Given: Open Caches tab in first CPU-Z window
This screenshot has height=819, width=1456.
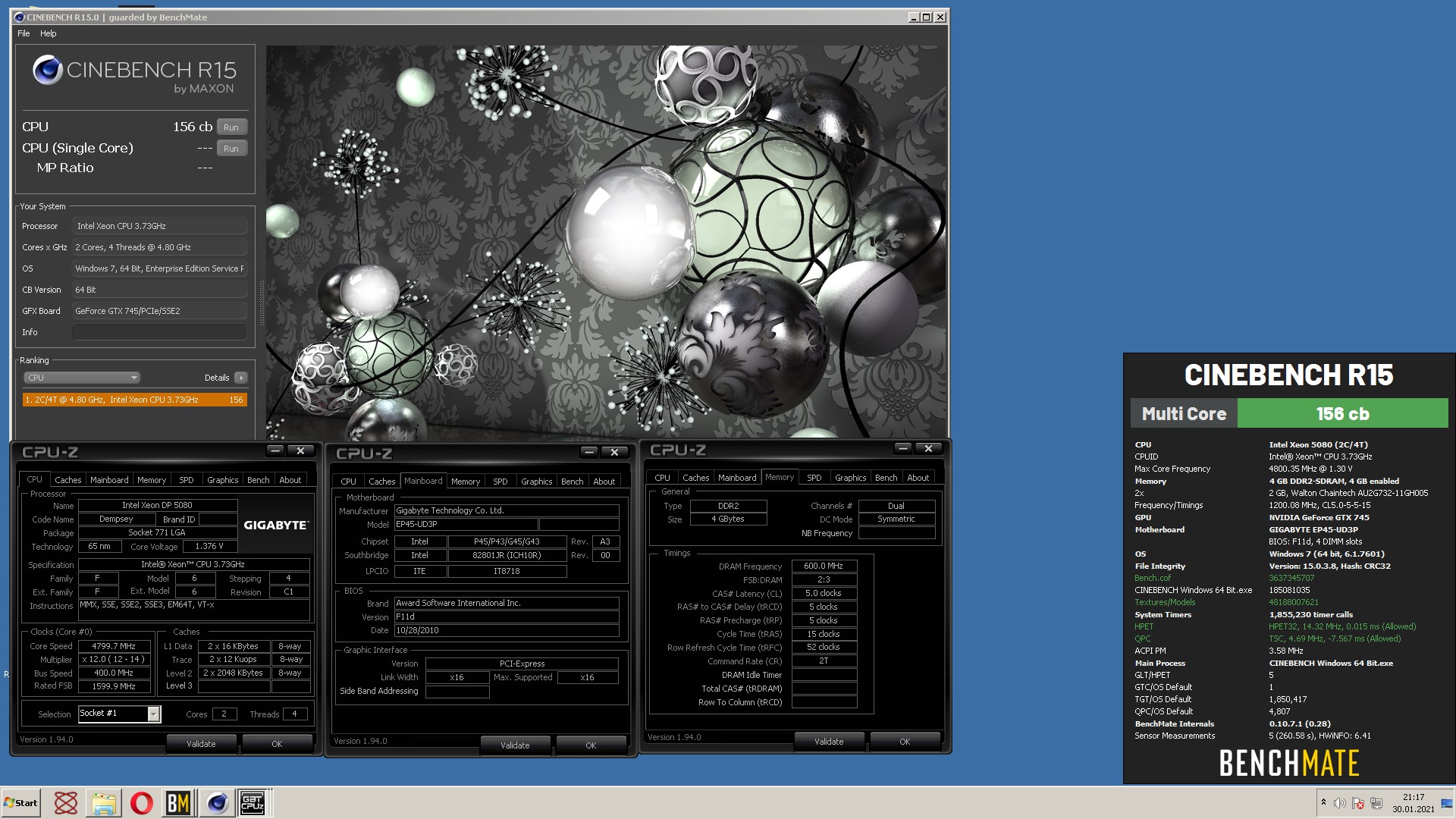Looking at the screenshot, I should pyautogui.click(x=67, y=480).
